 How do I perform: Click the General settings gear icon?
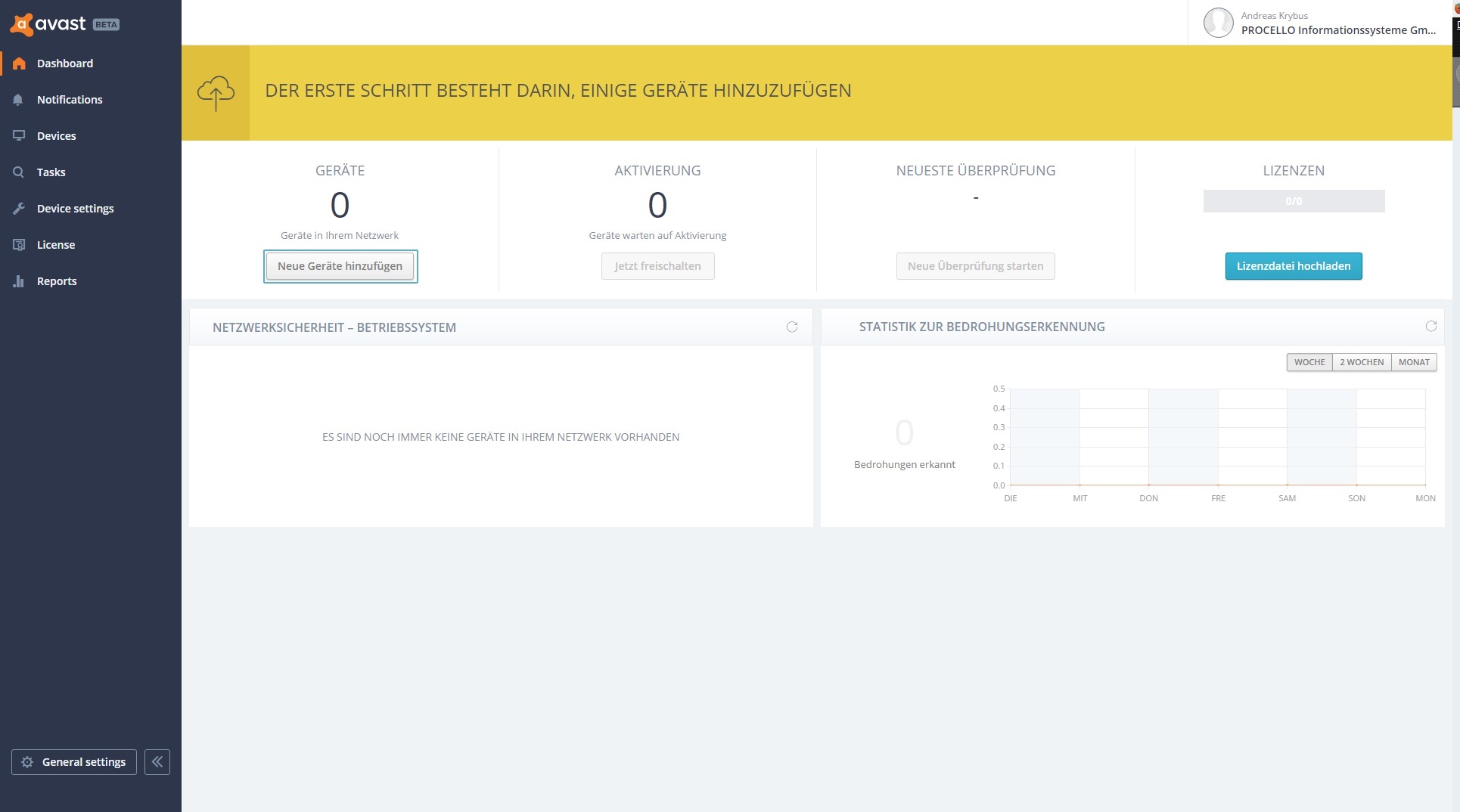[27, 762]
